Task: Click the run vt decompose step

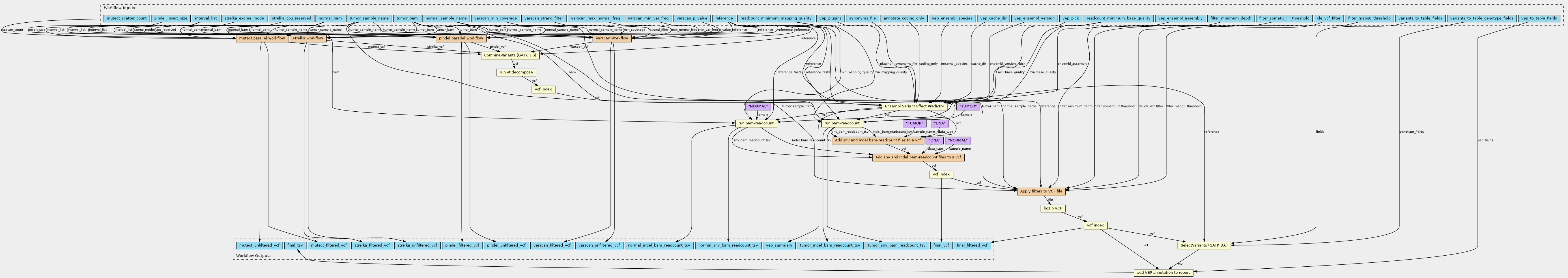Action: pyautogui.click(x=516, y=73)
